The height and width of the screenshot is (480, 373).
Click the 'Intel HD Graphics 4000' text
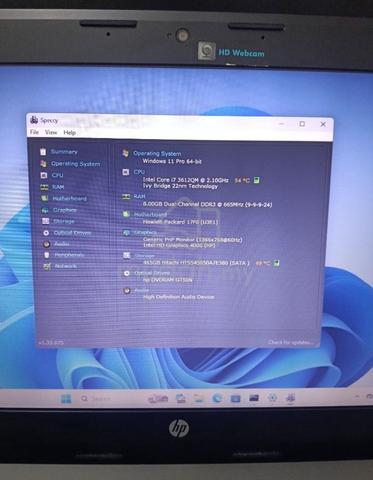[179, 245]
